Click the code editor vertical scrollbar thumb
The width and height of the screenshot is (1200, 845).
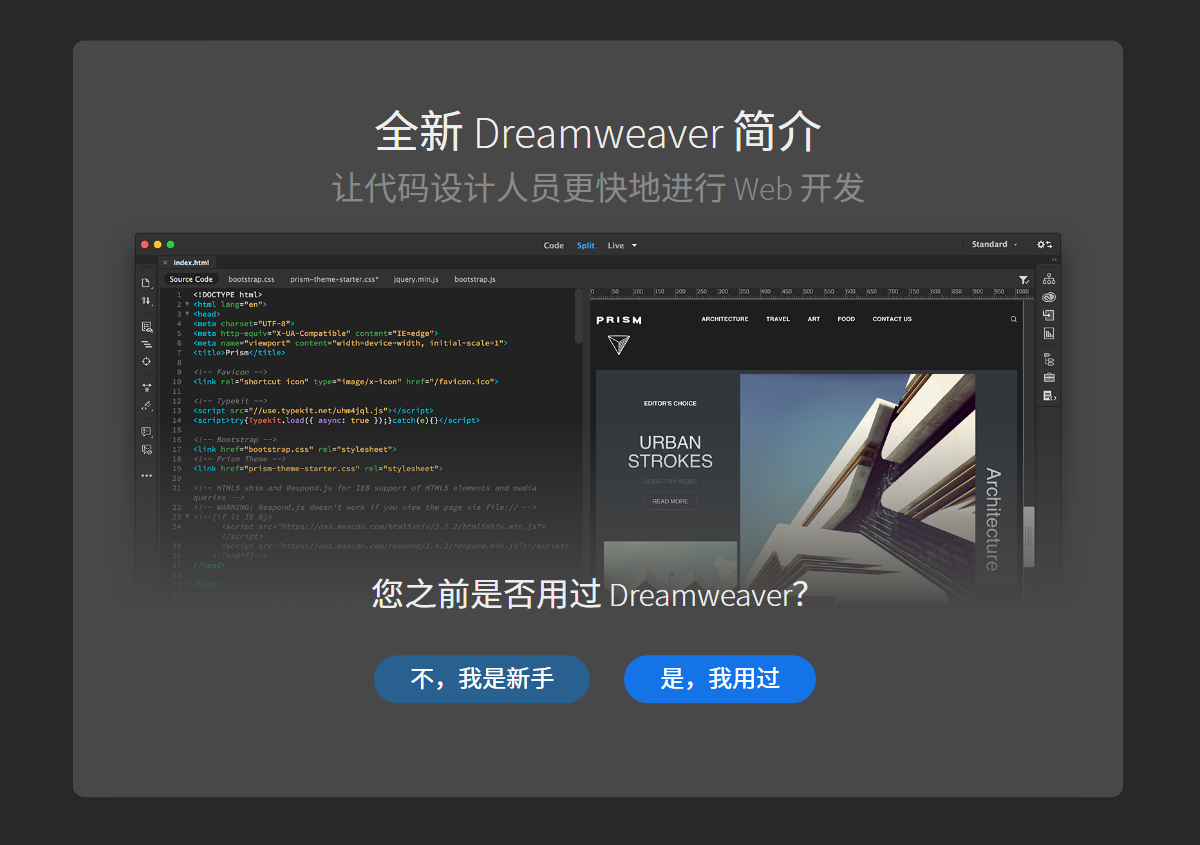pos(579,317)
